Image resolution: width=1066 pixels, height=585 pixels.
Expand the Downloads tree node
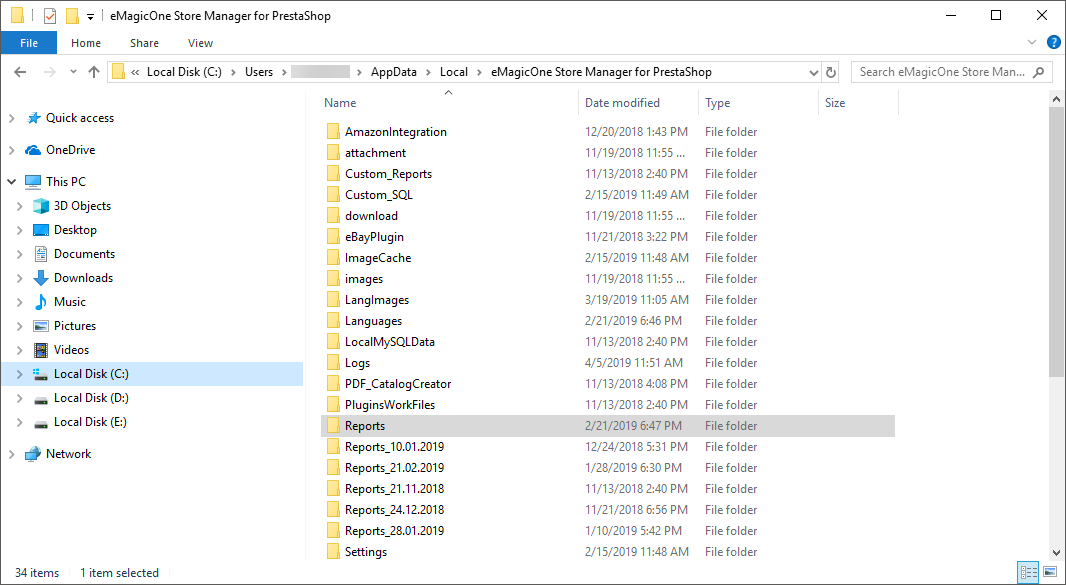20,278
